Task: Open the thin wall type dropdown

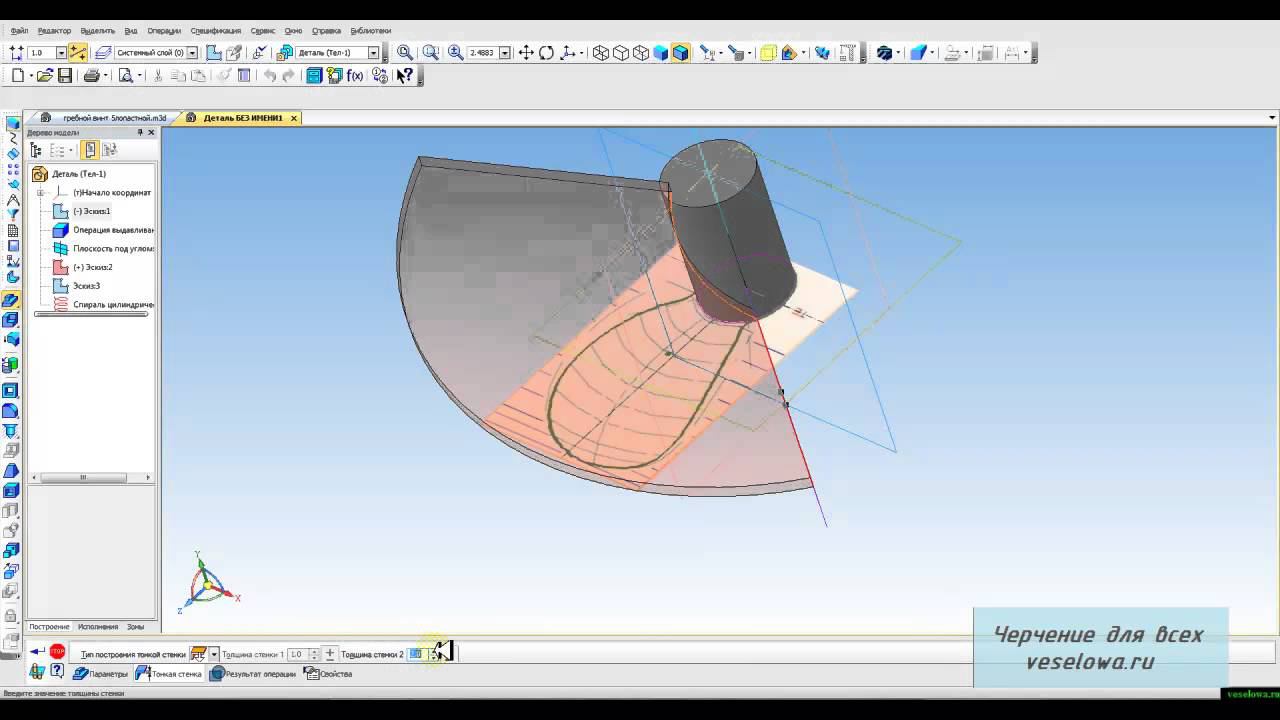Action: pos(213,654)
